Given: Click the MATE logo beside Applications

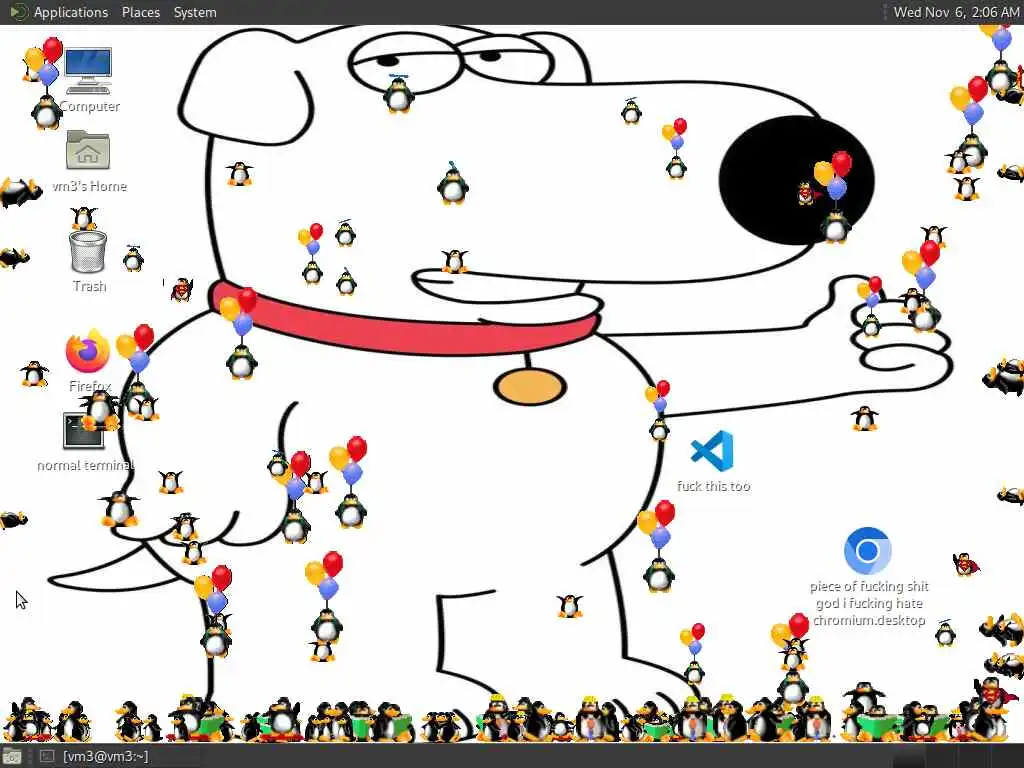Looking at the screenshot, I should (19, 12).
